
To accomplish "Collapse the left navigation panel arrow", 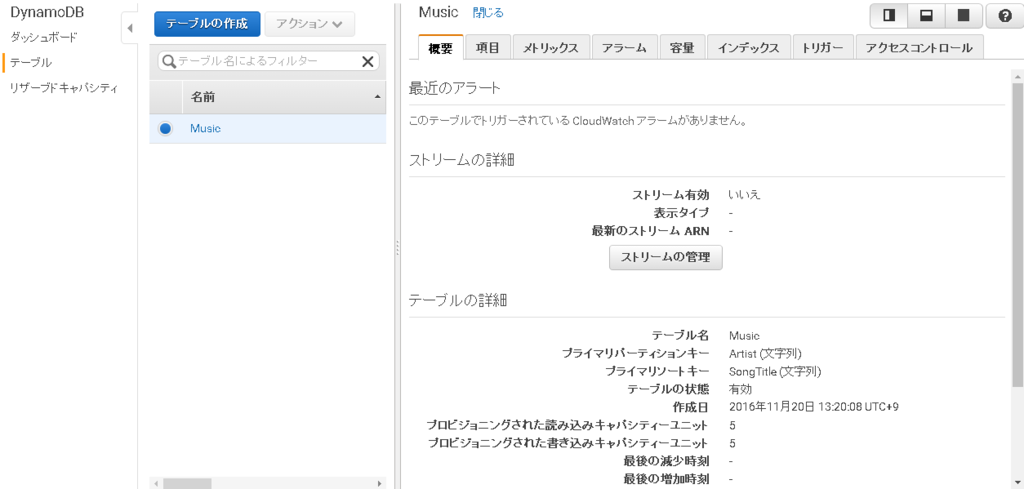I will [129, 29].
